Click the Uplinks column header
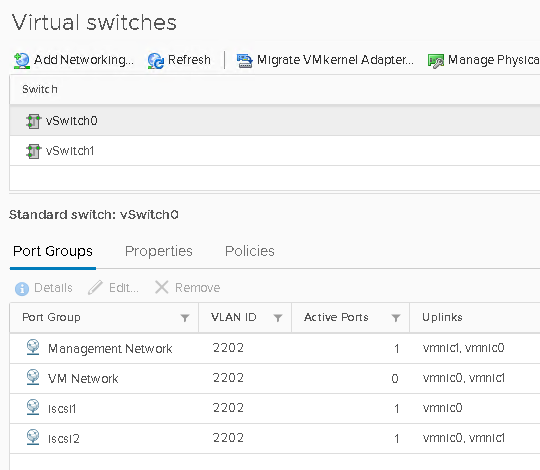This screenshot has width=540, height=470. pos(475,317)
